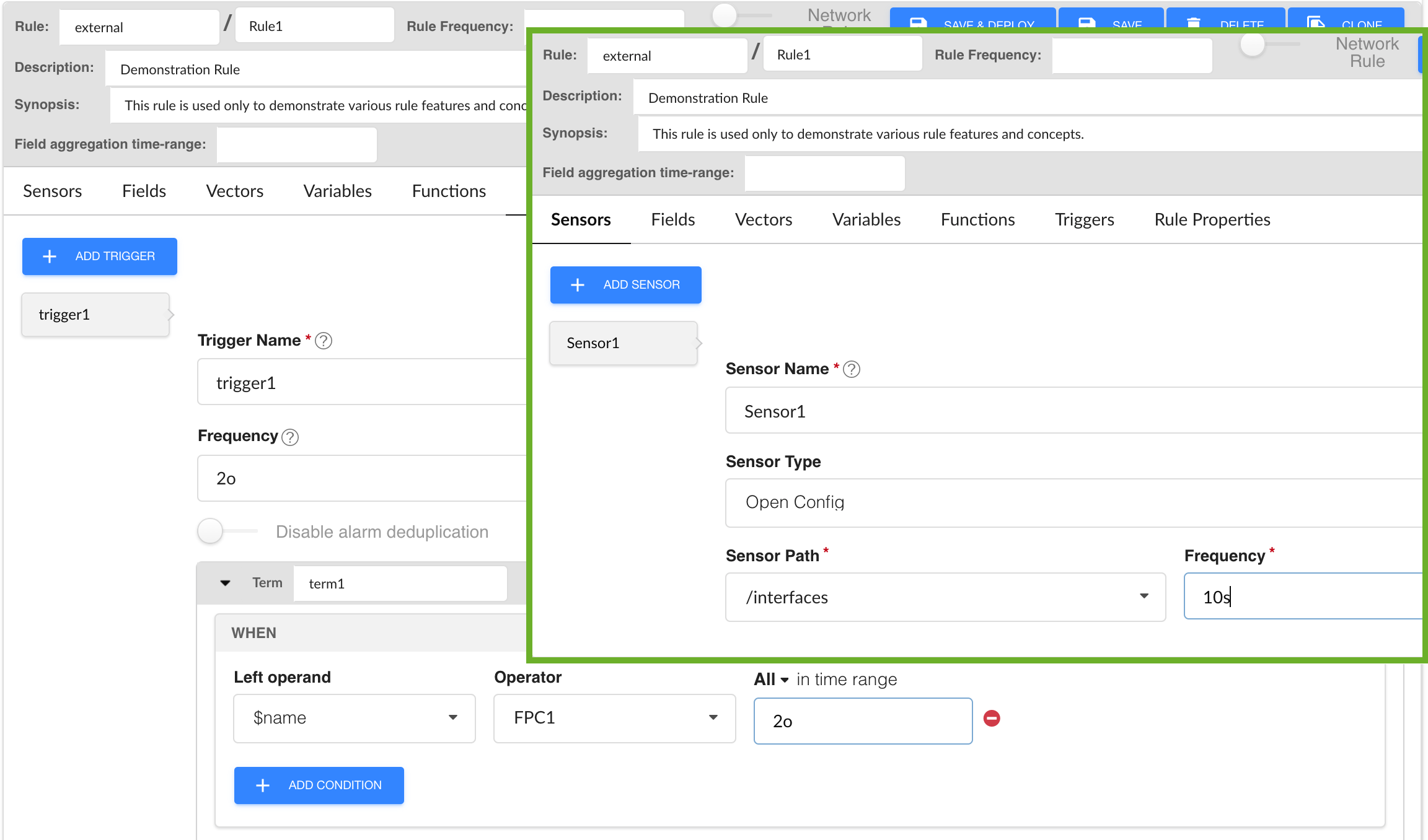Click the help icon next to Sensor Name
The image size is (1428, 840).
tap(852, 369)
